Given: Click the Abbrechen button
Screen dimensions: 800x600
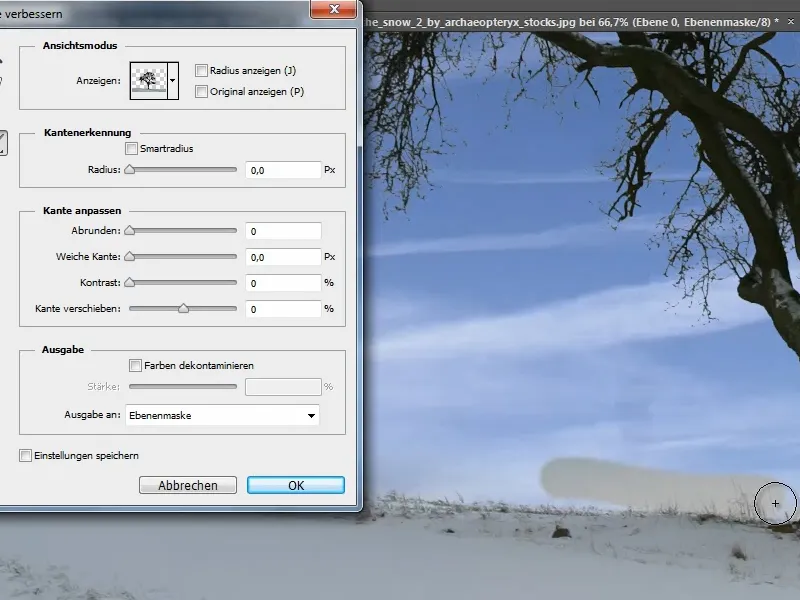Looking at the screenshot, I should (x=188, y=485).
